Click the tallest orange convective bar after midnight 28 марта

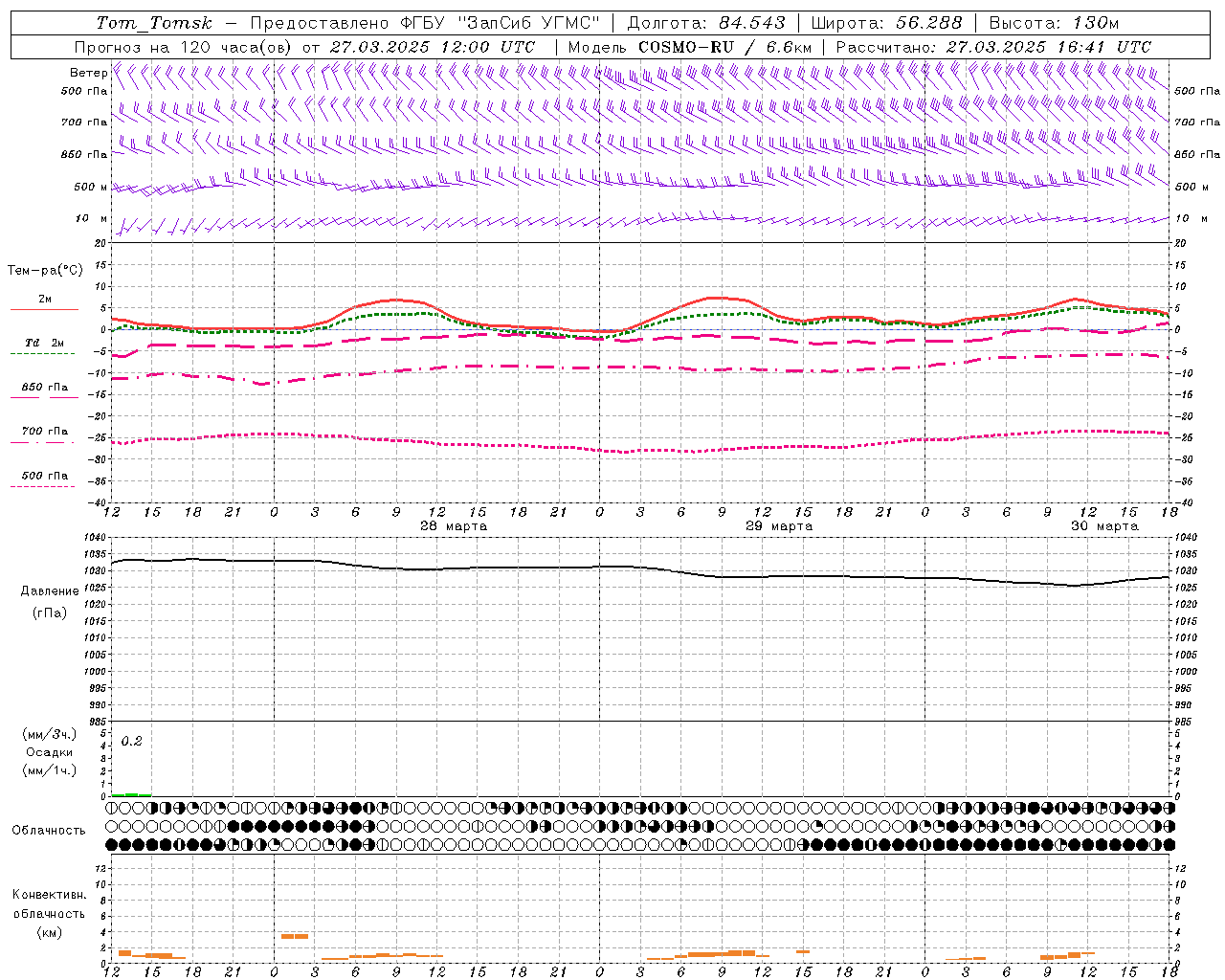pos(295,936)
